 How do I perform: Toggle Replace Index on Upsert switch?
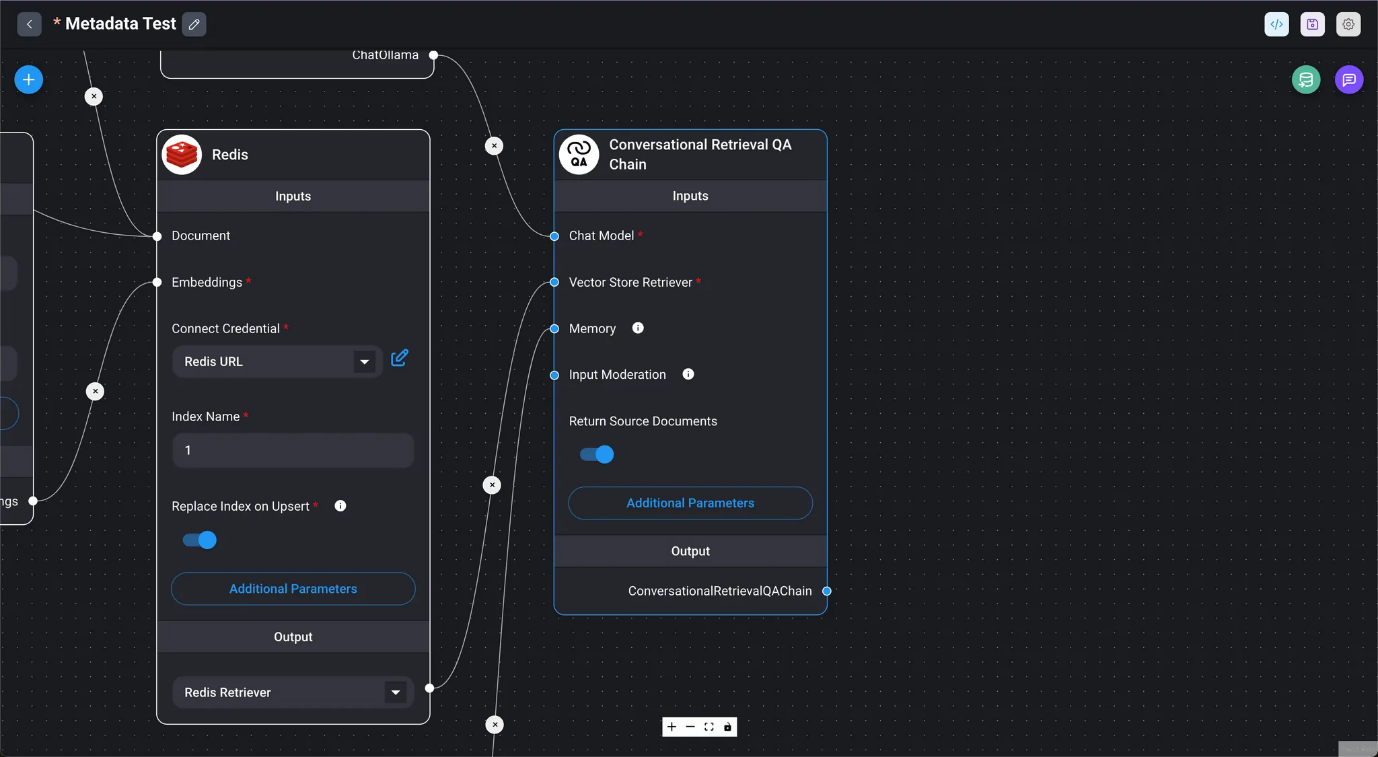[200, 540]
